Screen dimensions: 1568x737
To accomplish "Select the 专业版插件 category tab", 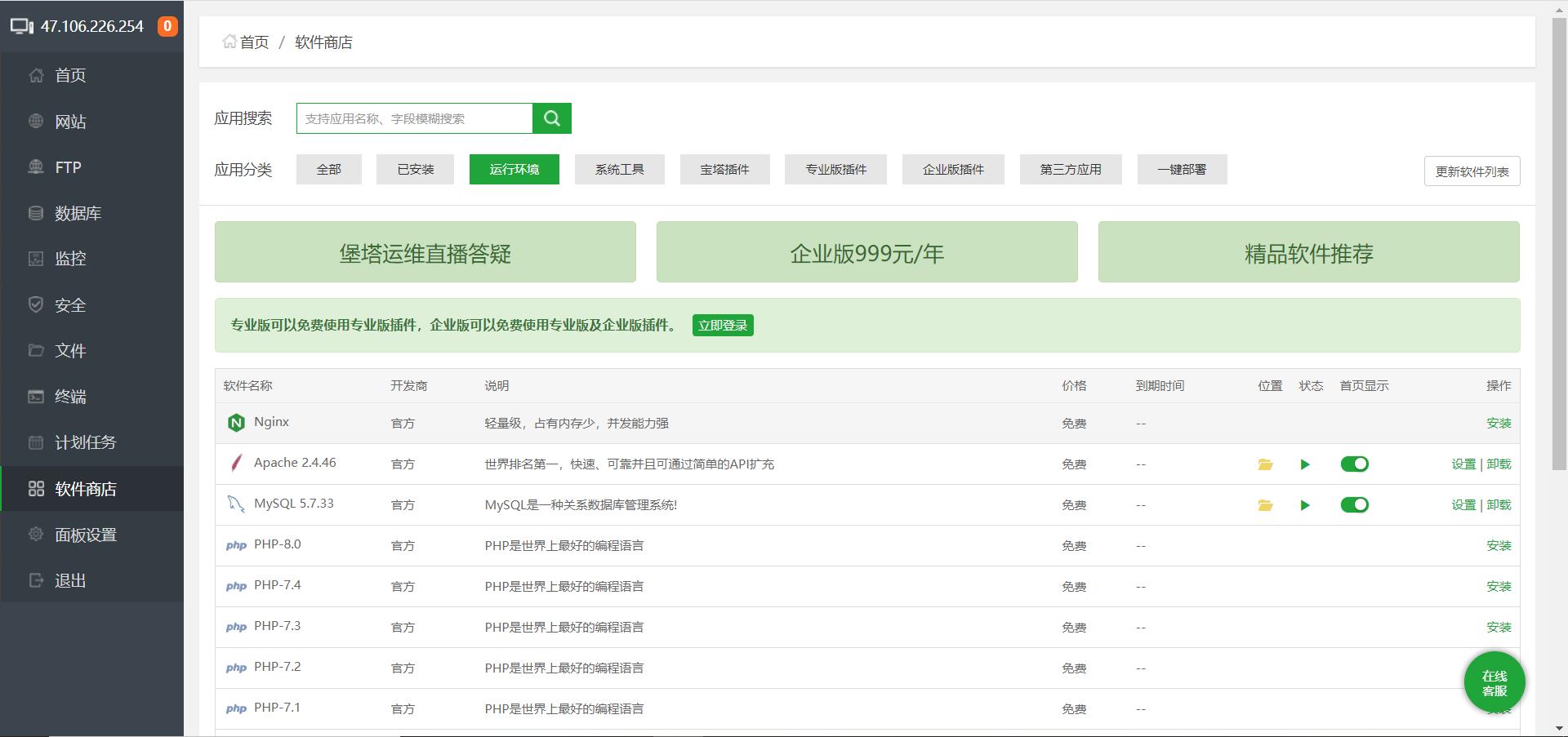I will tap(835, 169).
